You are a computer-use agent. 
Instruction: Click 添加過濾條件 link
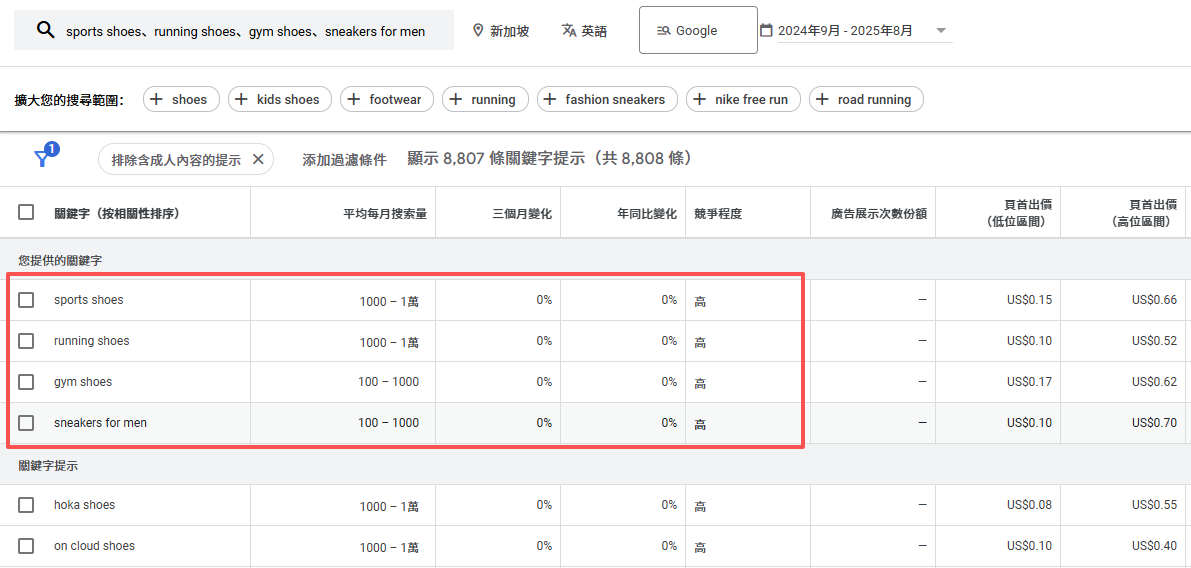(x=344, y=160)
